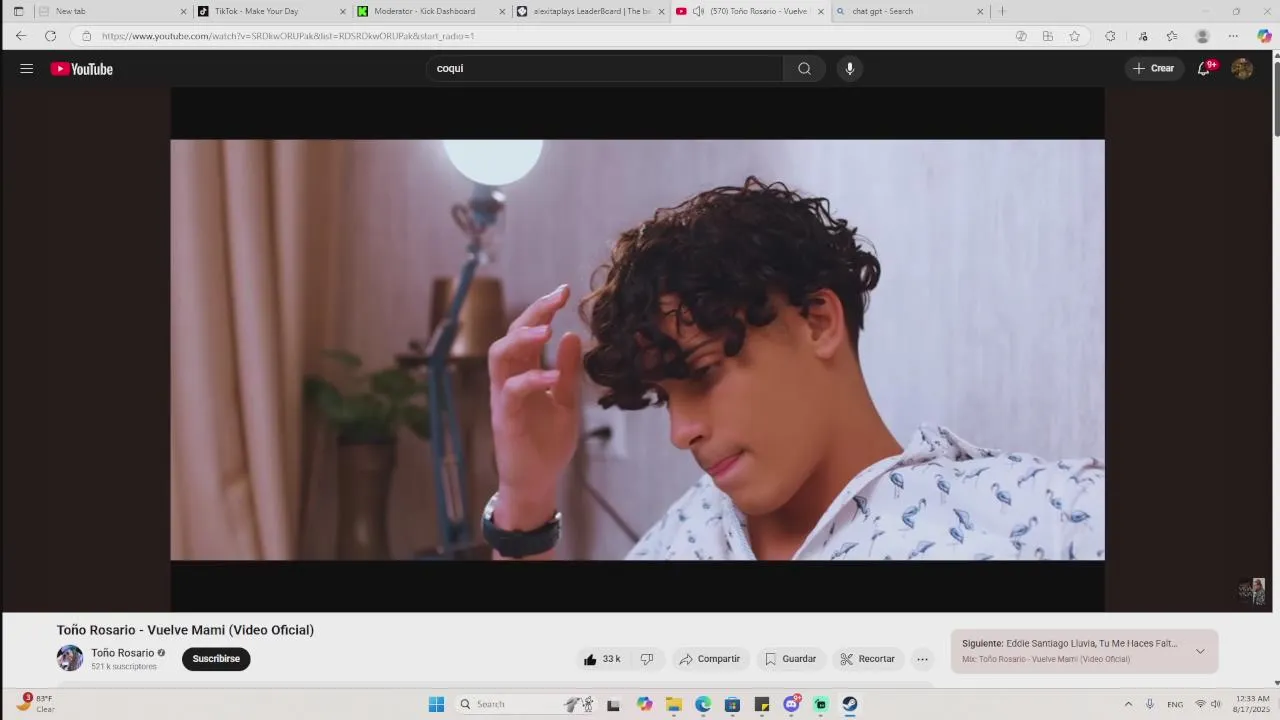Viewport: 1280px width, 720px height.
Task: Open Toño Rosario channel name link
Action: point(123,653)
